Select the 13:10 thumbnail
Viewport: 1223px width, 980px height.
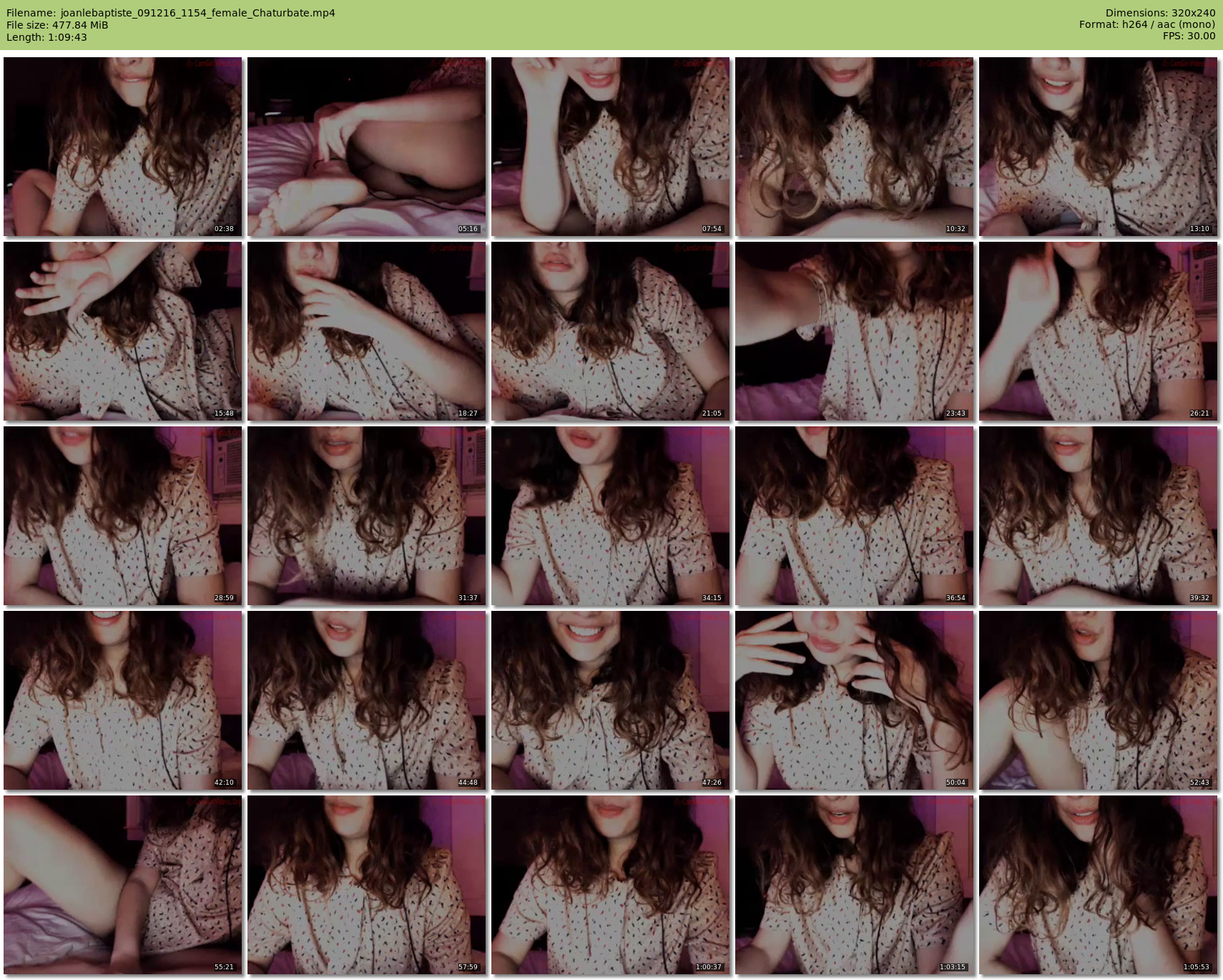[1099, 147]
